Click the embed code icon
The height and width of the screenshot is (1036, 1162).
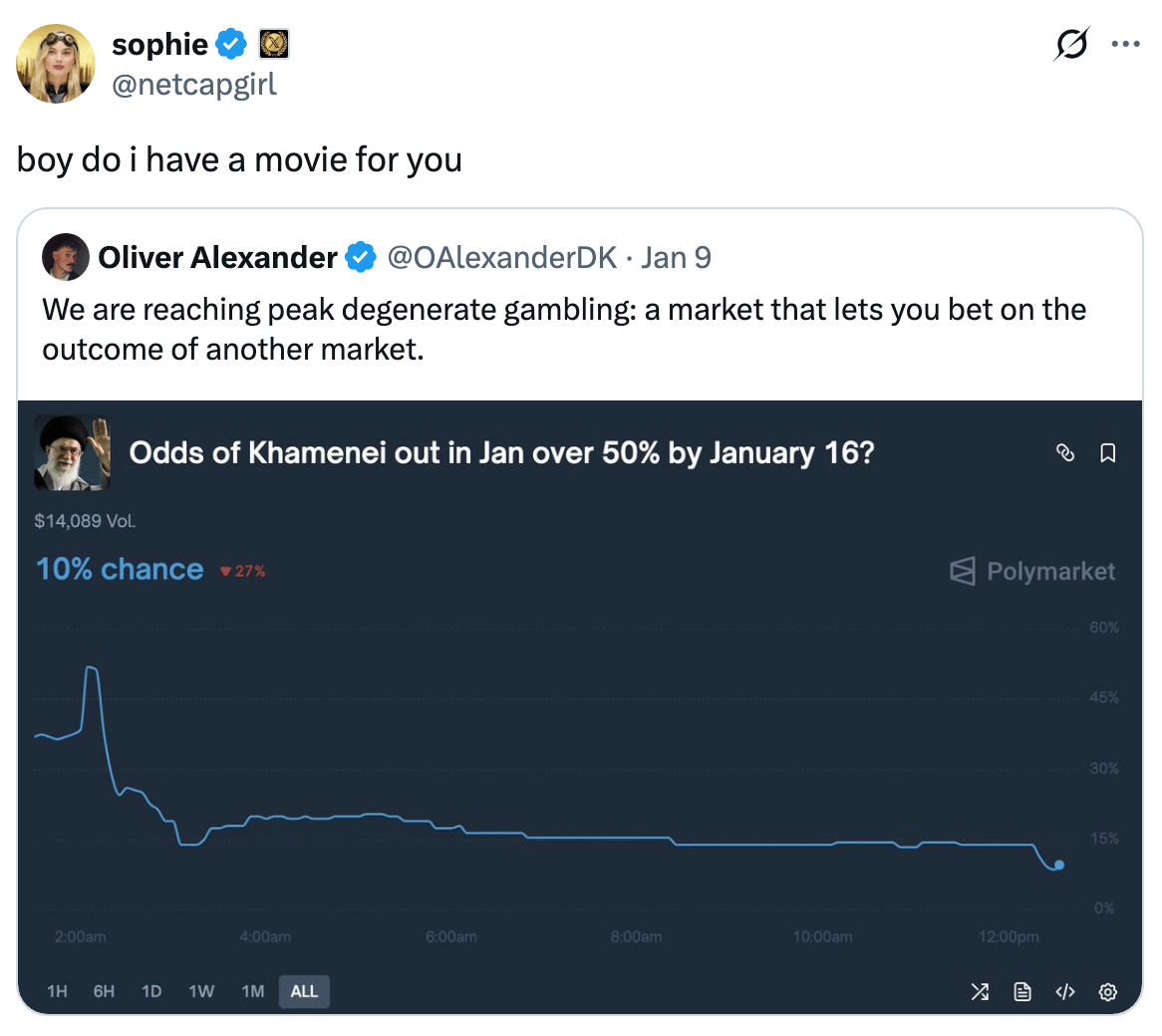1065,991
